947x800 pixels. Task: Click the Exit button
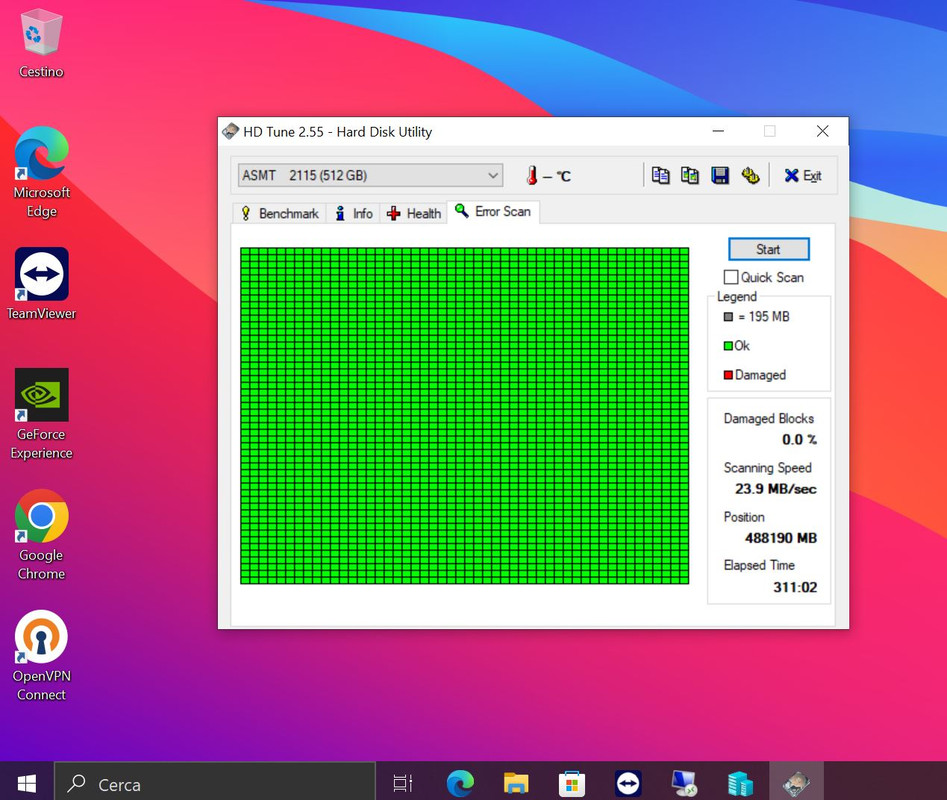click(x=803, y=176)
